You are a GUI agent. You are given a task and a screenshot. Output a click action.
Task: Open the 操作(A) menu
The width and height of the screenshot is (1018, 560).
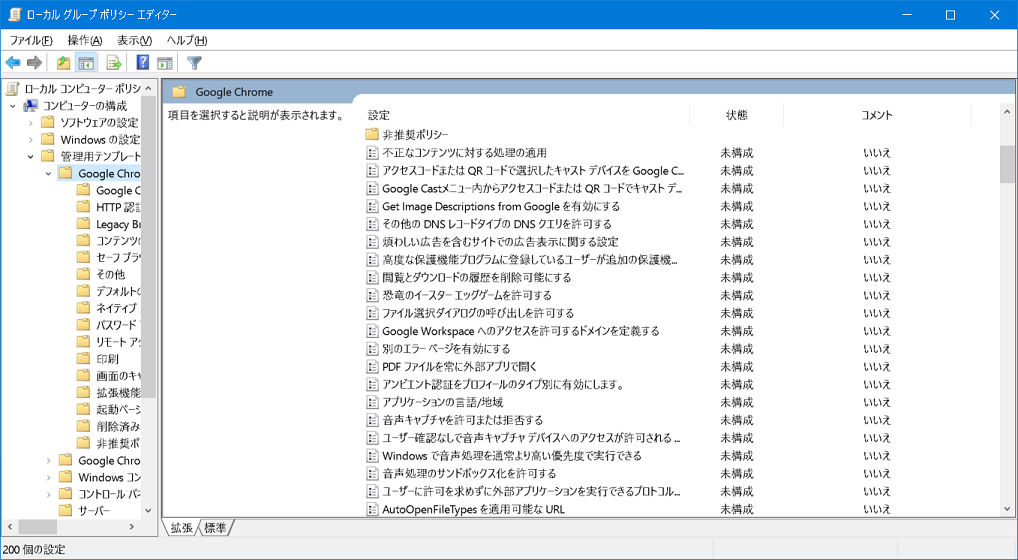84,40
